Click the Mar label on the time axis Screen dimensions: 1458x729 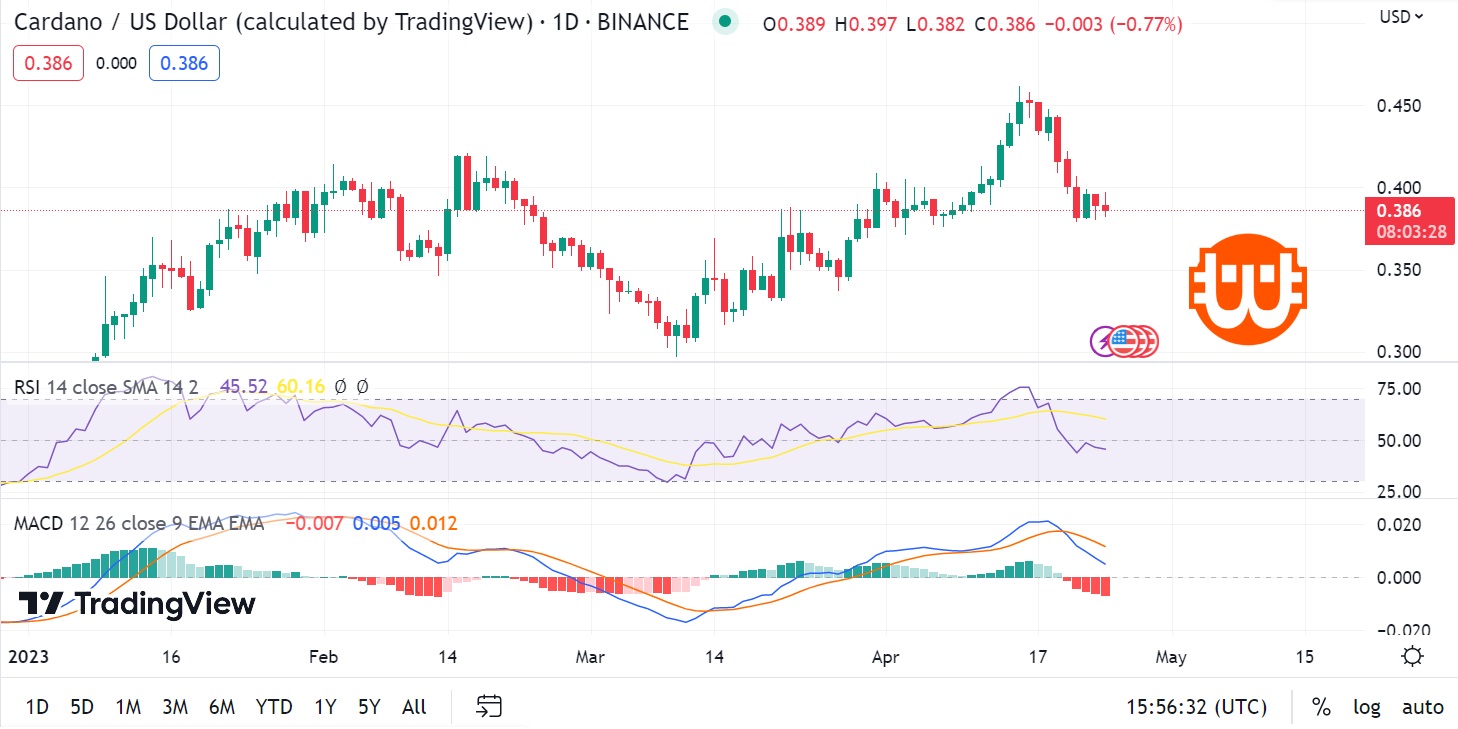click(591, 657)
